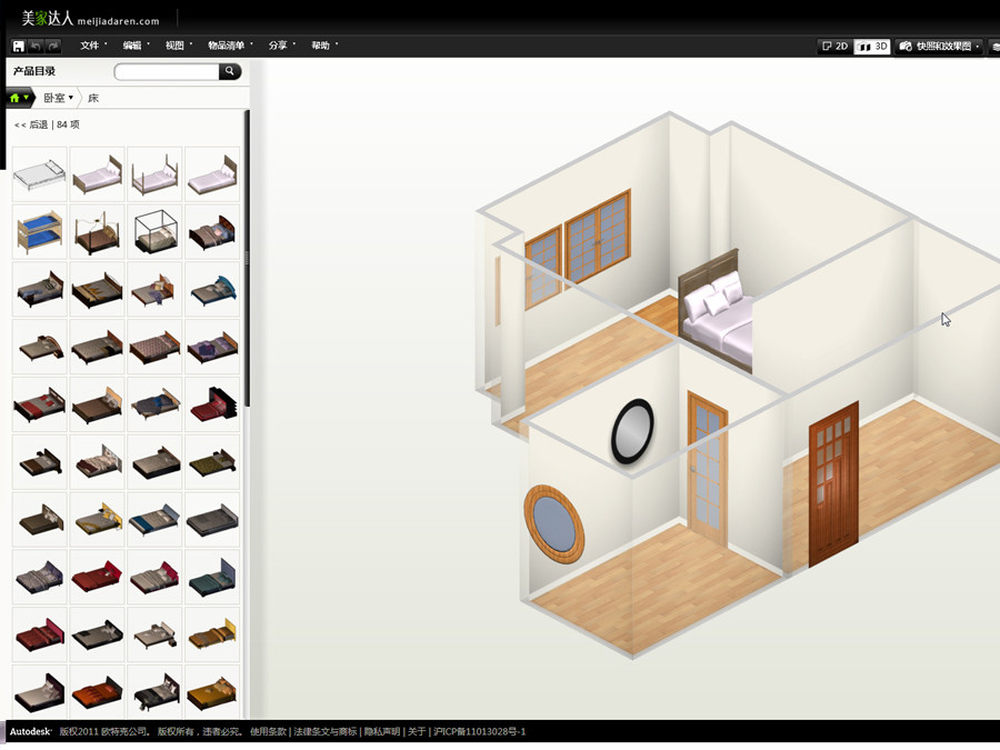Image resolution: width=1000 pixels, height=750 pixels.
Task: Open the green home catalog icon
Action: pos(19,98)
